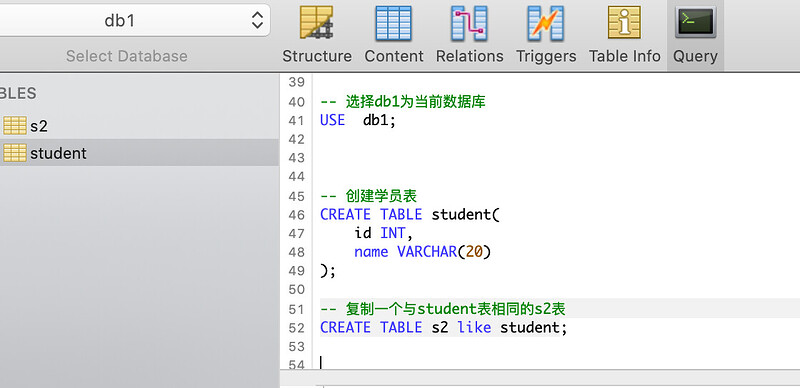Open the Relations view icon
Screen dimensions: 800x388
coord(469,23)
